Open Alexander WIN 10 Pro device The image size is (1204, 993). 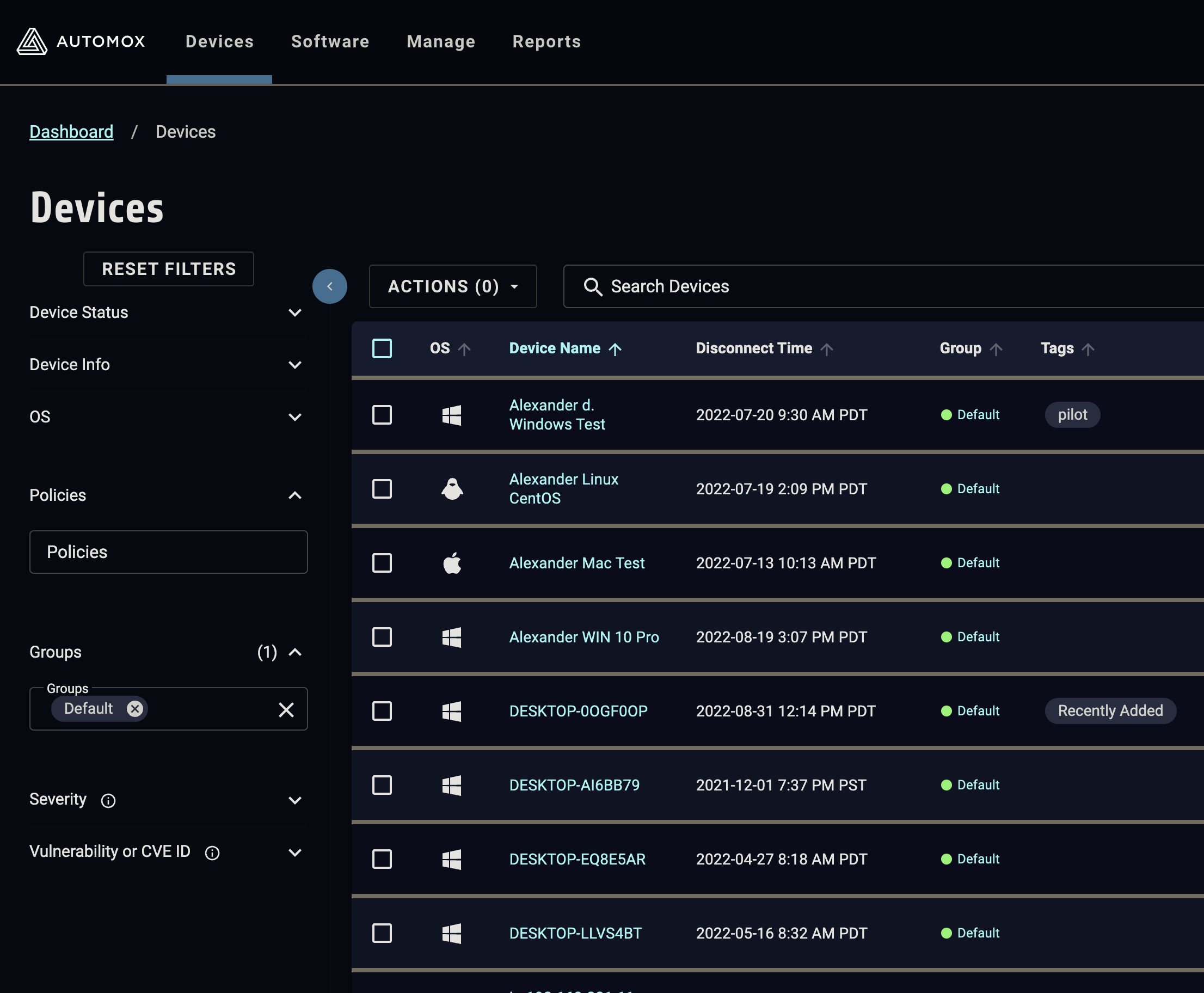pyautogui.click(x=584, y=636)
